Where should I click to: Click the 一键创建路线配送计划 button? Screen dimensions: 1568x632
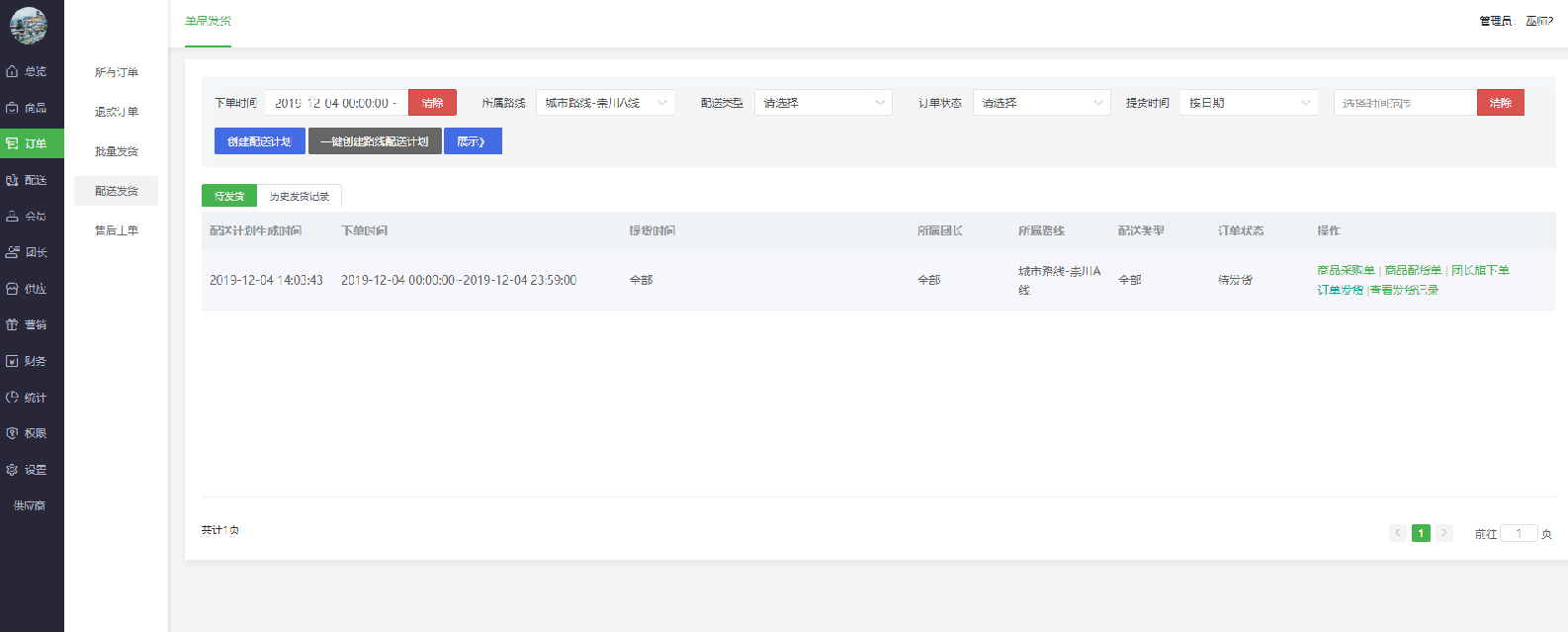(375, 141)
